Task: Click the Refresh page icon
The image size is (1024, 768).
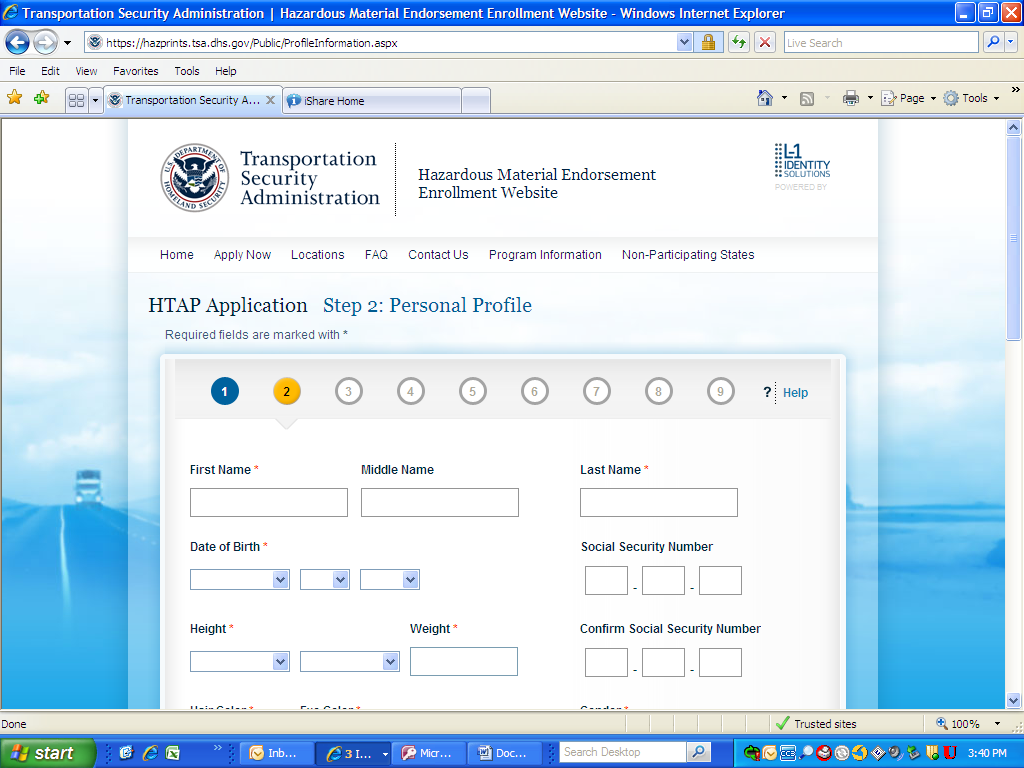Action: 739,43
